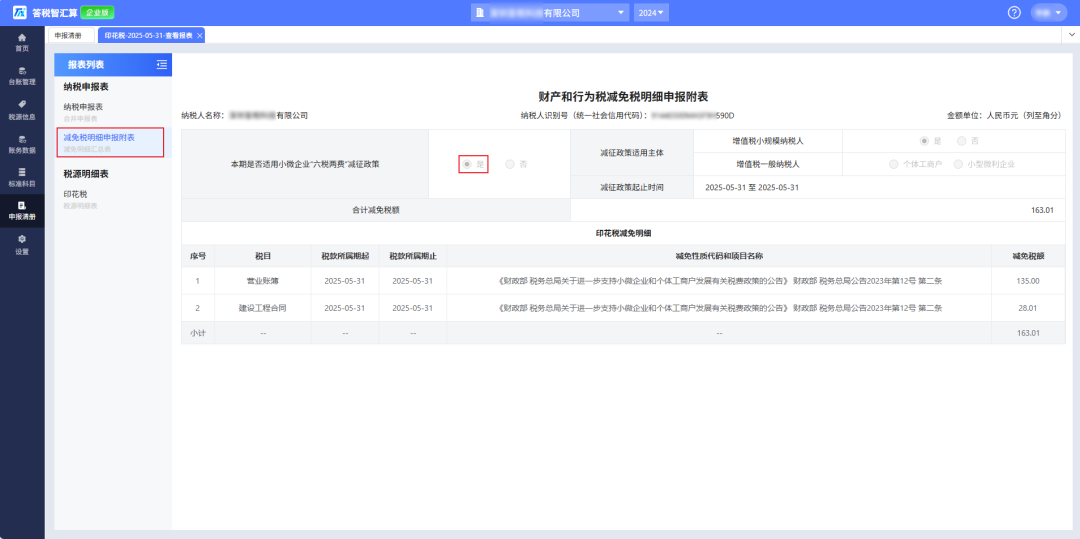Screen dimensions: 1080x539
Task: Open 印花税 税源明细表 in the list
Action: (113, 199)
